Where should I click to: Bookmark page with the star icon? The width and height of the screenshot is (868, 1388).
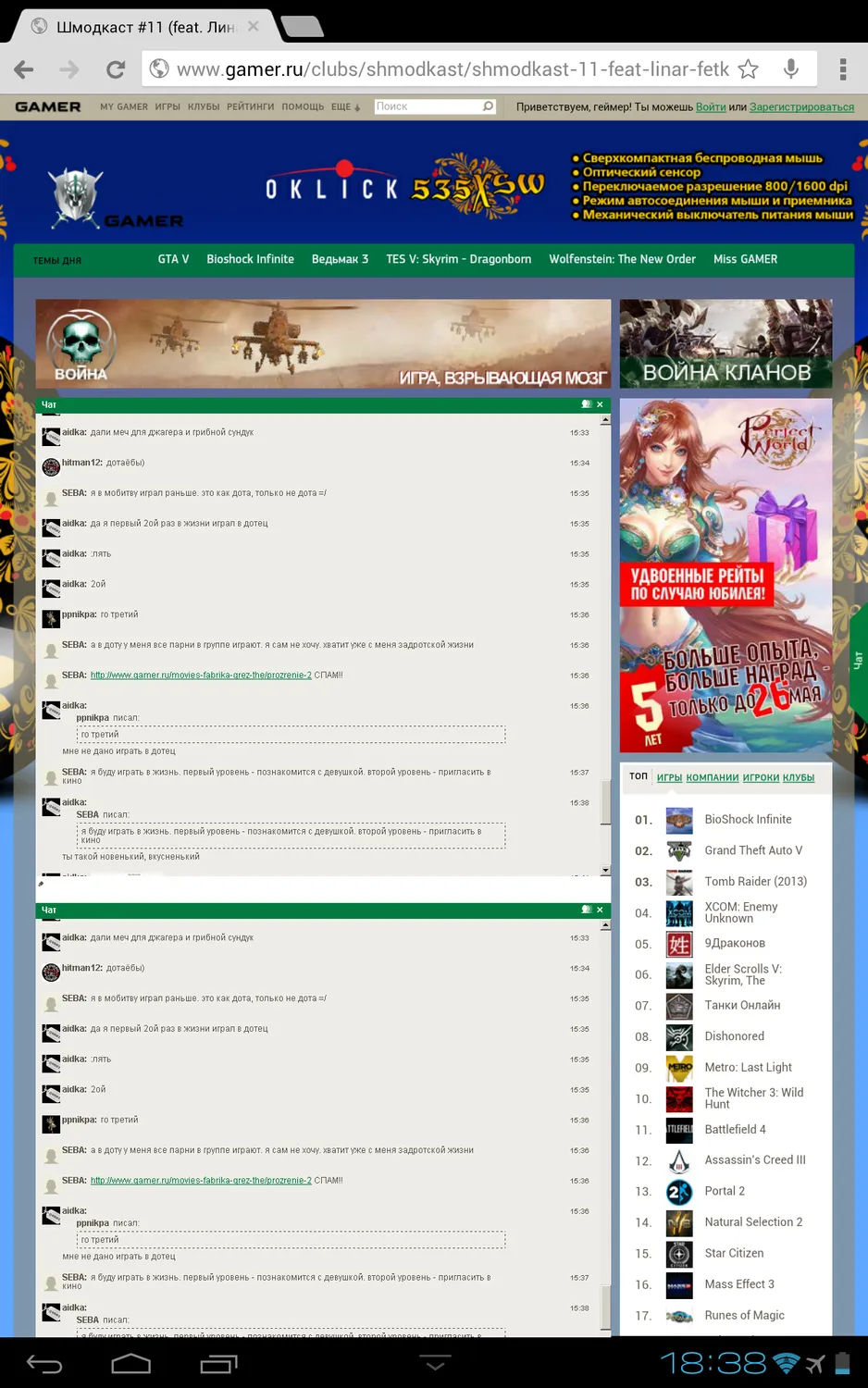click(x=749, y=69)
